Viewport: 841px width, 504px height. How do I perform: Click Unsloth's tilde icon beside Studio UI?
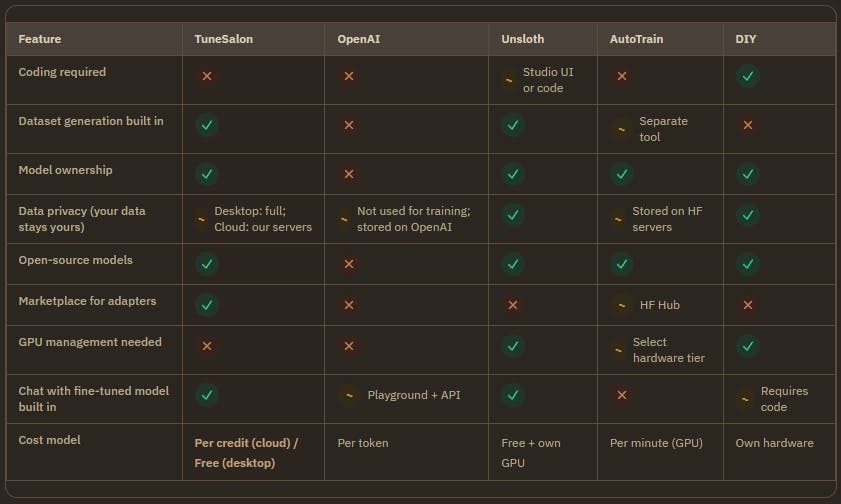[x=508, y=80]
